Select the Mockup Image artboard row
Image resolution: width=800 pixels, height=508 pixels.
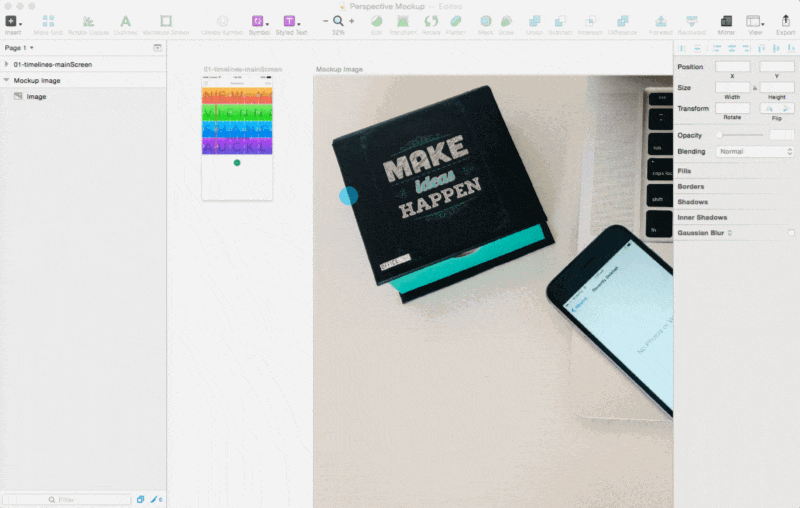point(83,81)
